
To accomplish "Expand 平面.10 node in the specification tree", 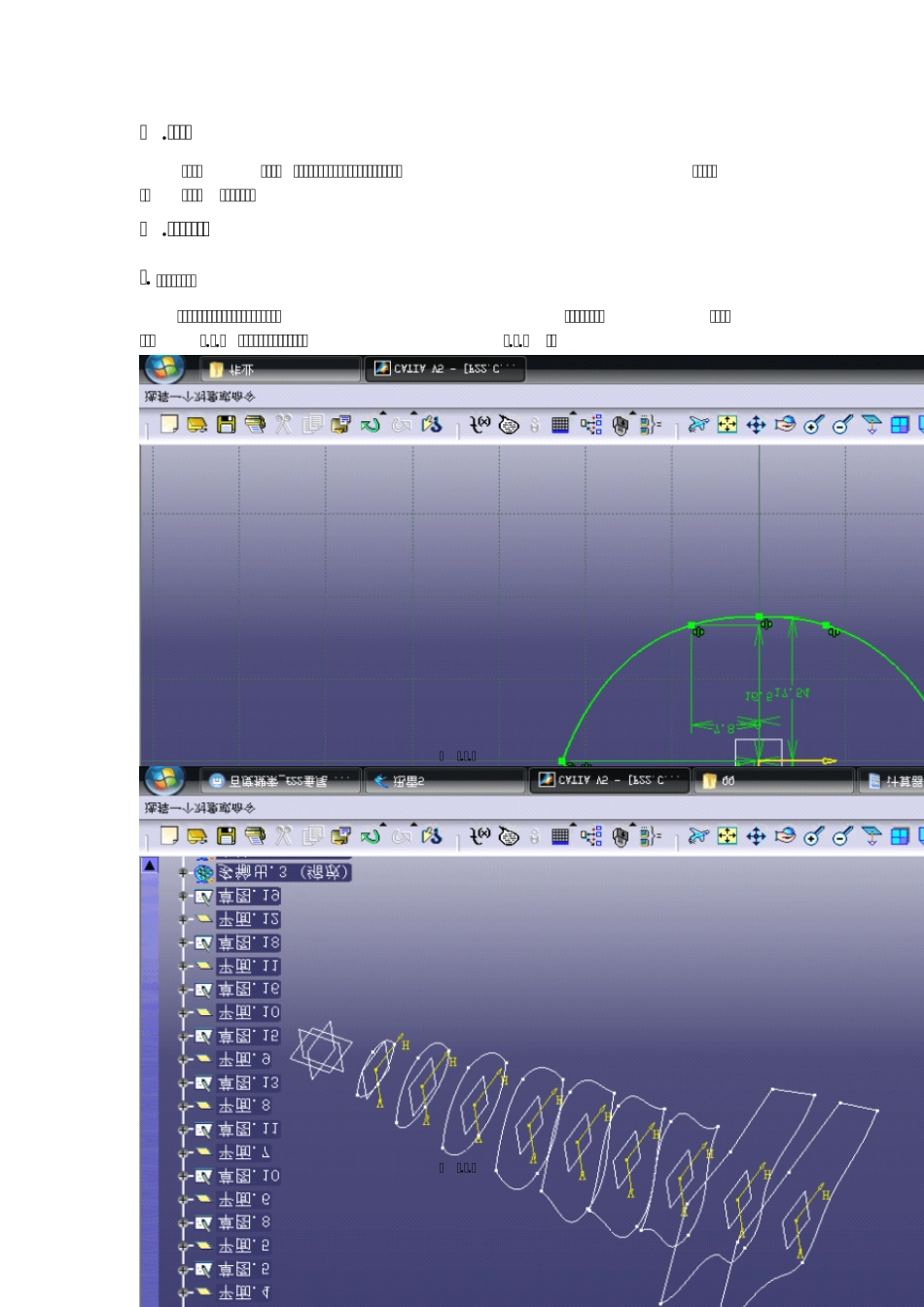I will tap(183, 1013).
